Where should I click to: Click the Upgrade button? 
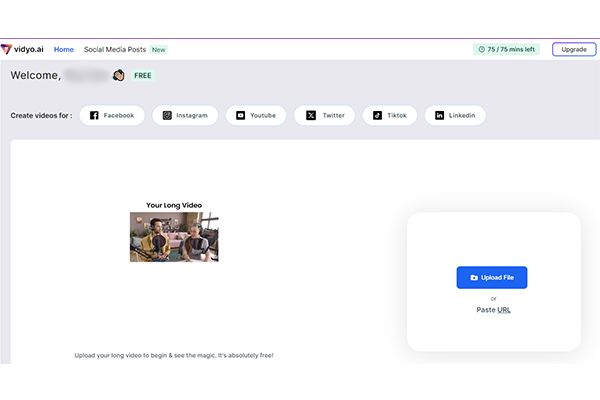(574, 49)
